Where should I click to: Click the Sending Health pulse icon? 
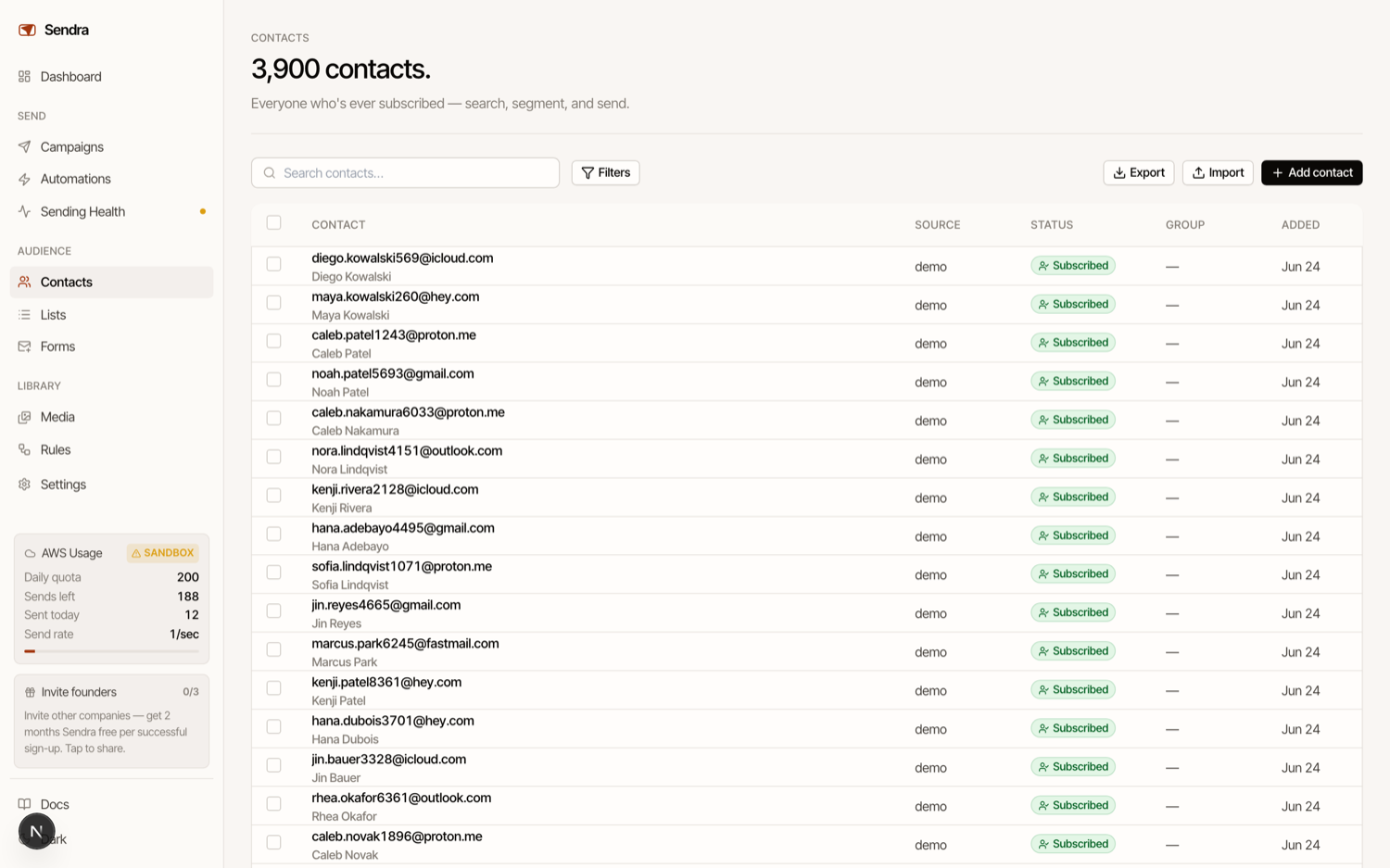tap(24, 211)
